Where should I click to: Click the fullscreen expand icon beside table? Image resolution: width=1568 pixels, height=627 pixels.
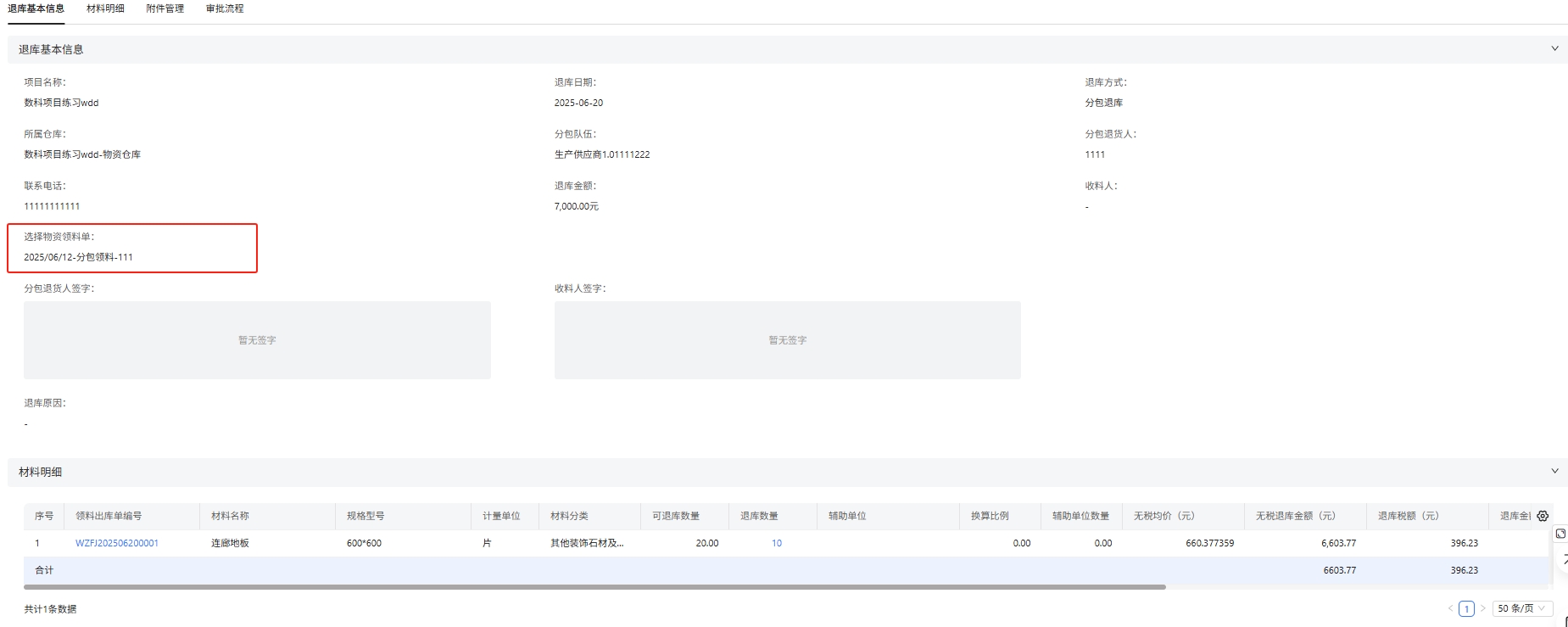point(1560,534)
